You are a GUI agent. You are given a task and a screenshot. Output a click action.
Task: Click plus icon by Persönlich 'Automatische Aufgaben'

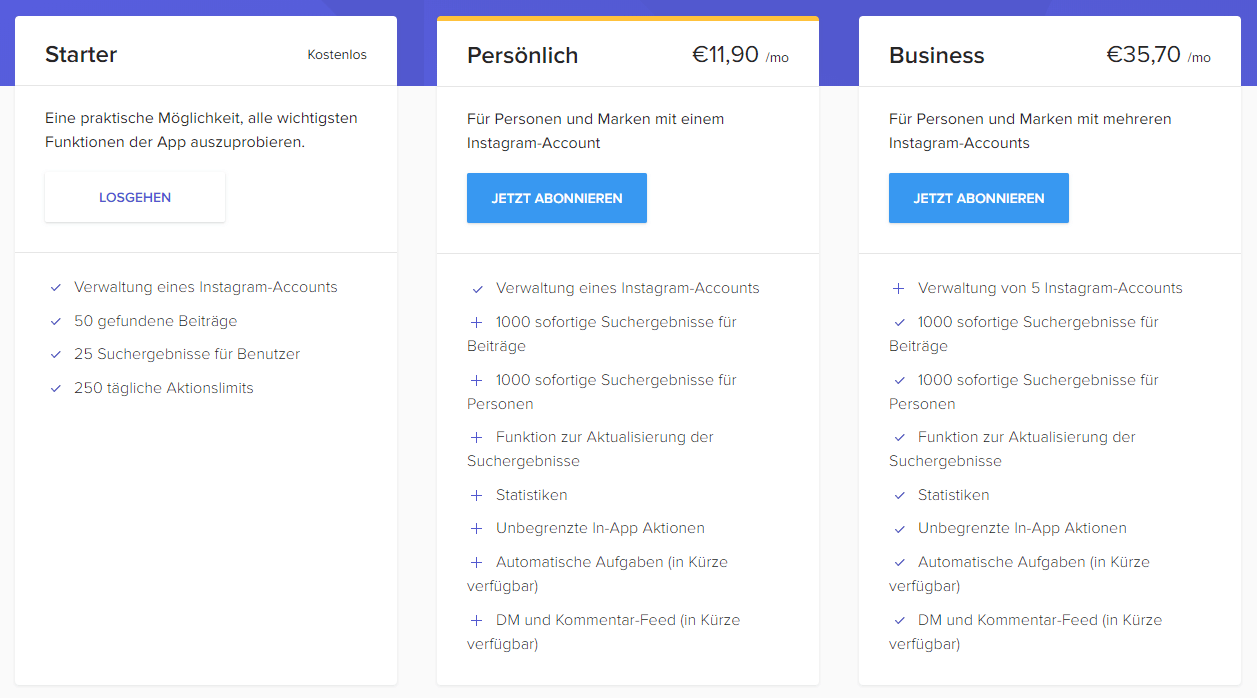tap(477, 562)
